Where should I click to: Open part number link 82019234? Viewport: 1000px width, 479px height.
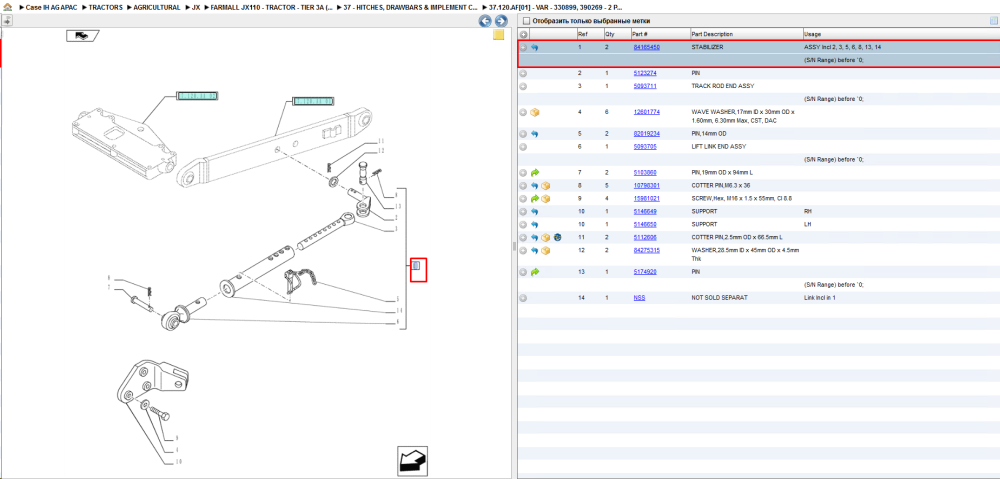[646, 134]
